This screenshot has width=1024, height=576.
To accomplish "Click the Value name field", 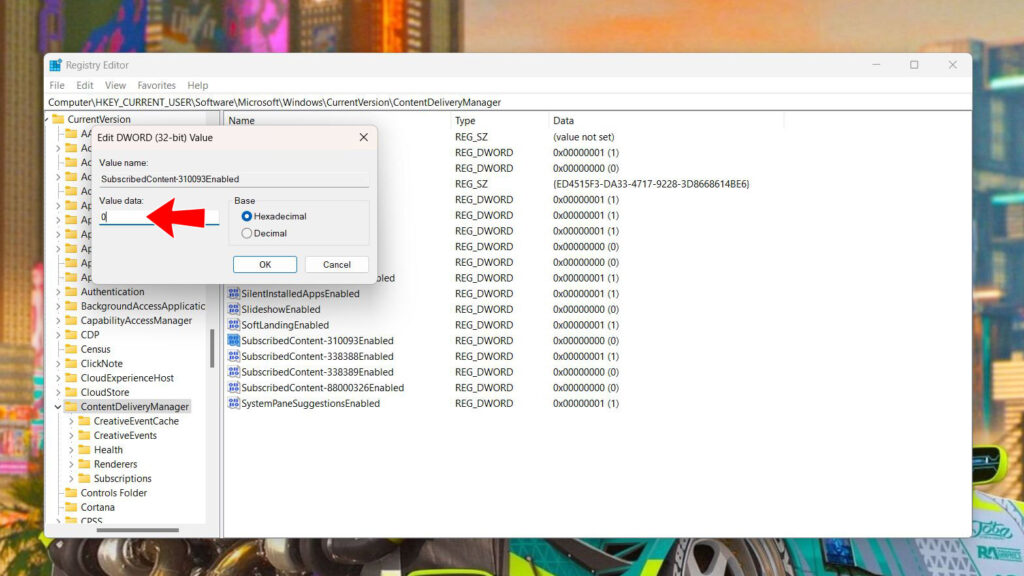I will (x=234, y=179).
